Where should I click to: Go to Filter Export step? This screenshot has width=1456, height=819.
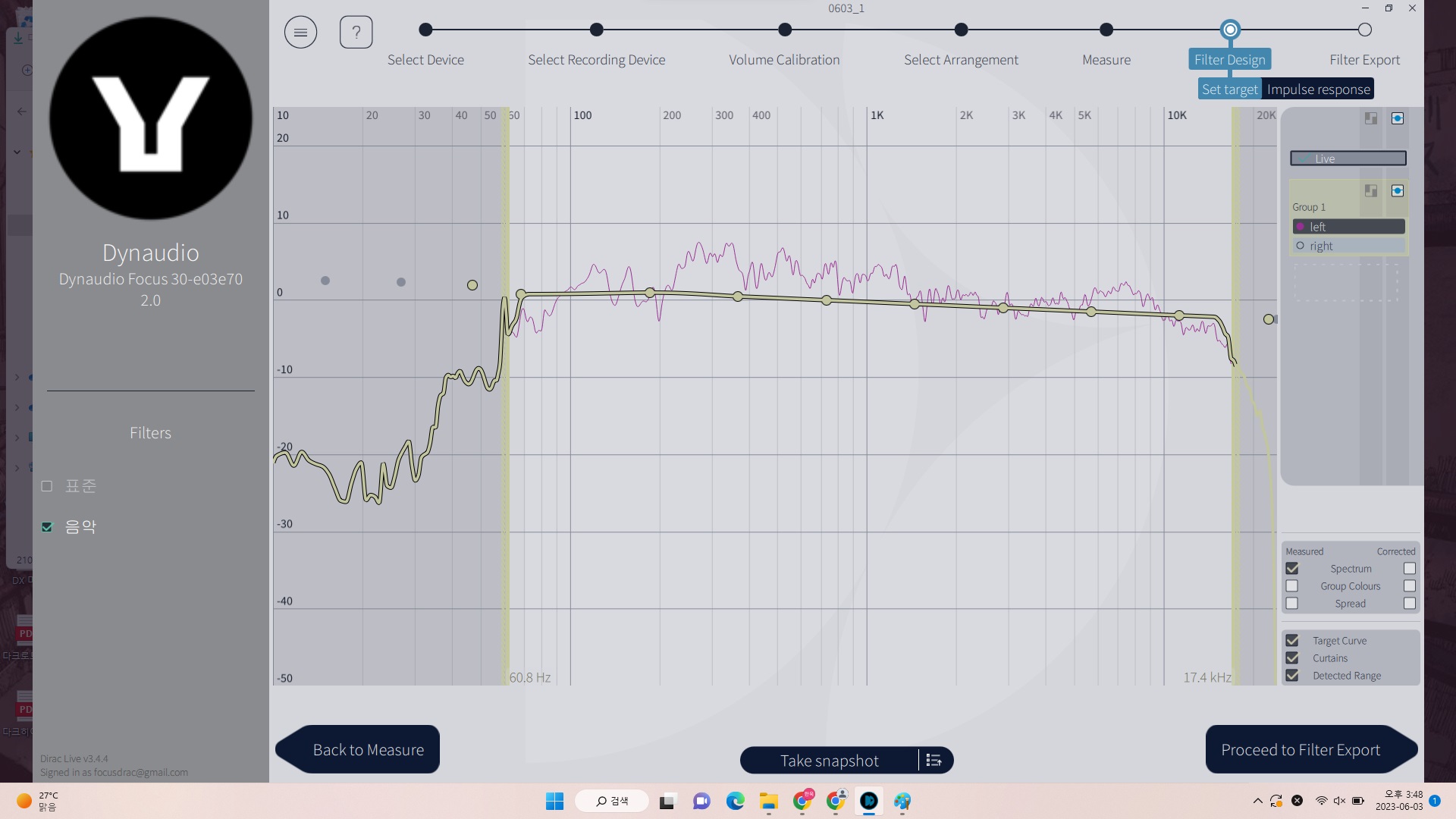[1364, 30]
